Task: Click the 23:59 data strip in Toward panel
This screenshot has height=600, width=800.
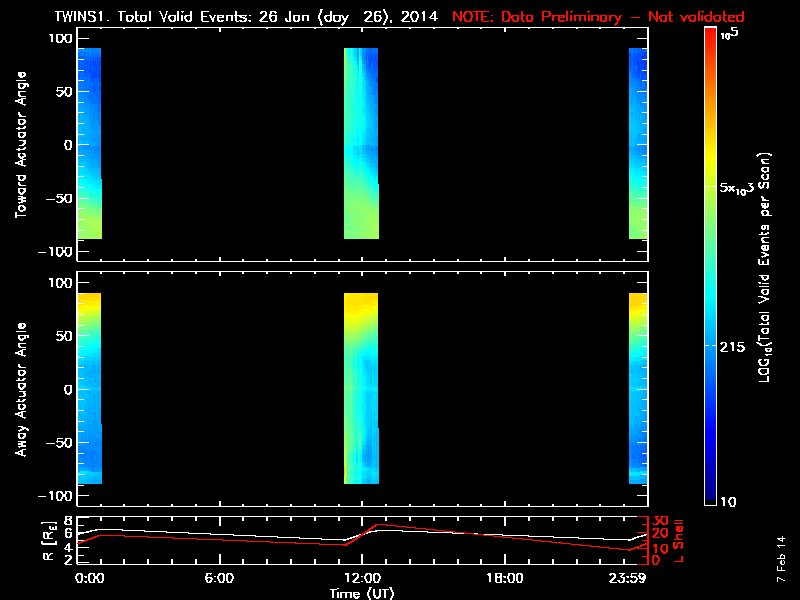Action: pos(638,144)
